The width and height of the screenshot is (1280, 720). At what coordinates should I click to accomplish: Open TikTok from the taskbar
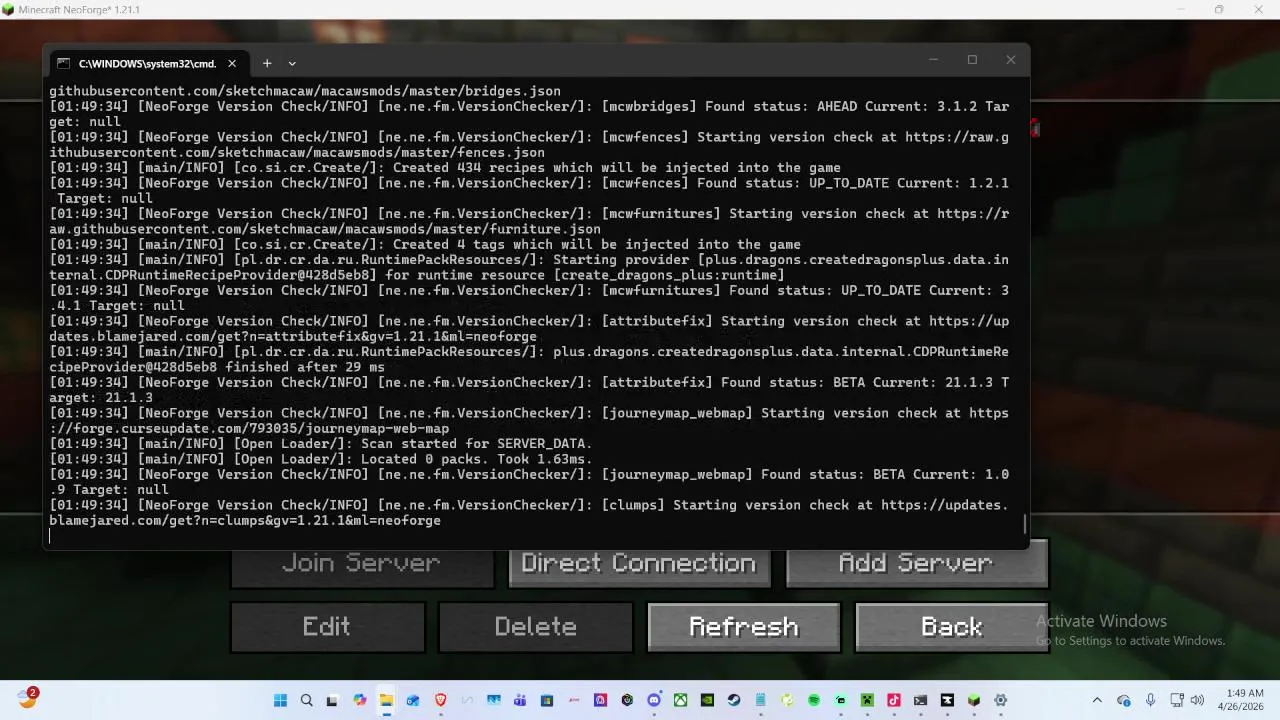tap(894, 700)
